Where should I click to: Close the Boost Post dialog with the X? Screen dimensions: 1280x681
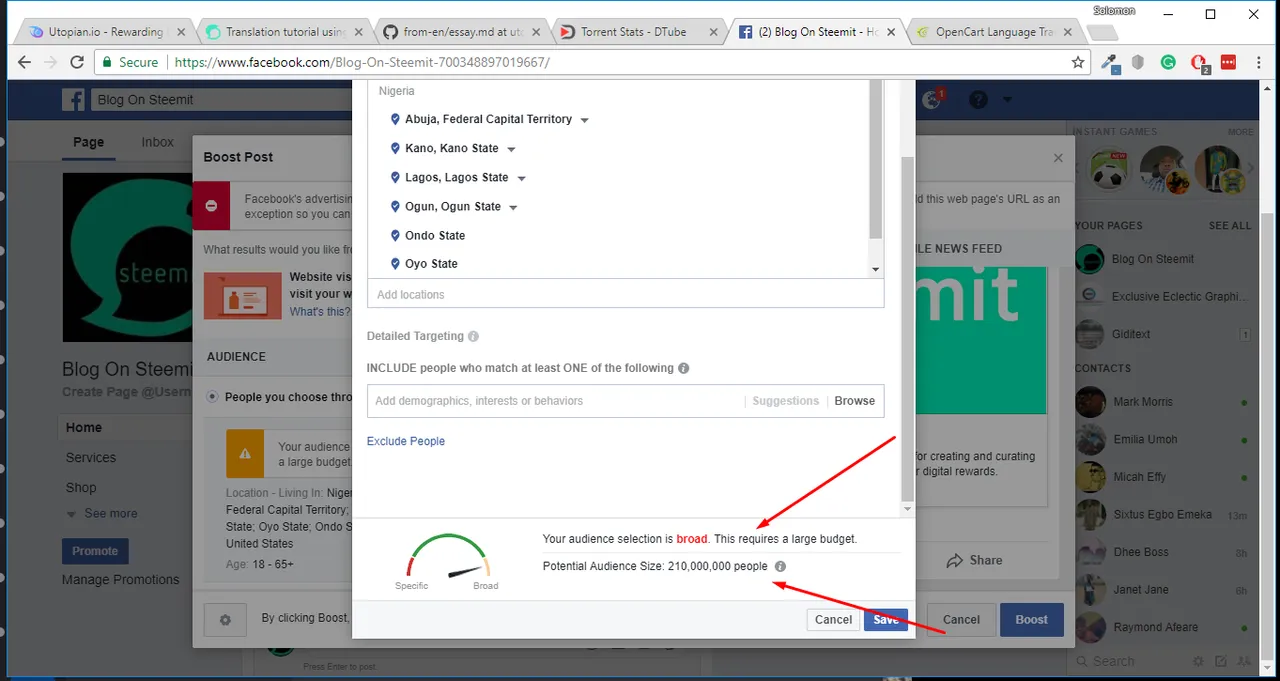[x=1058, y=158]
